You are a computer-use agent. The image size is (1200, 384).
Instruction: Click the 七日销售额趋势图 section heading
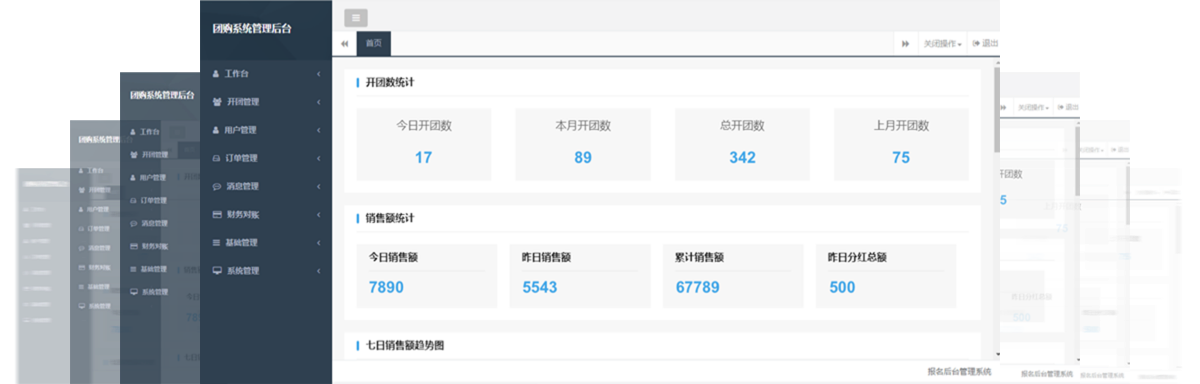pos(404,345)
